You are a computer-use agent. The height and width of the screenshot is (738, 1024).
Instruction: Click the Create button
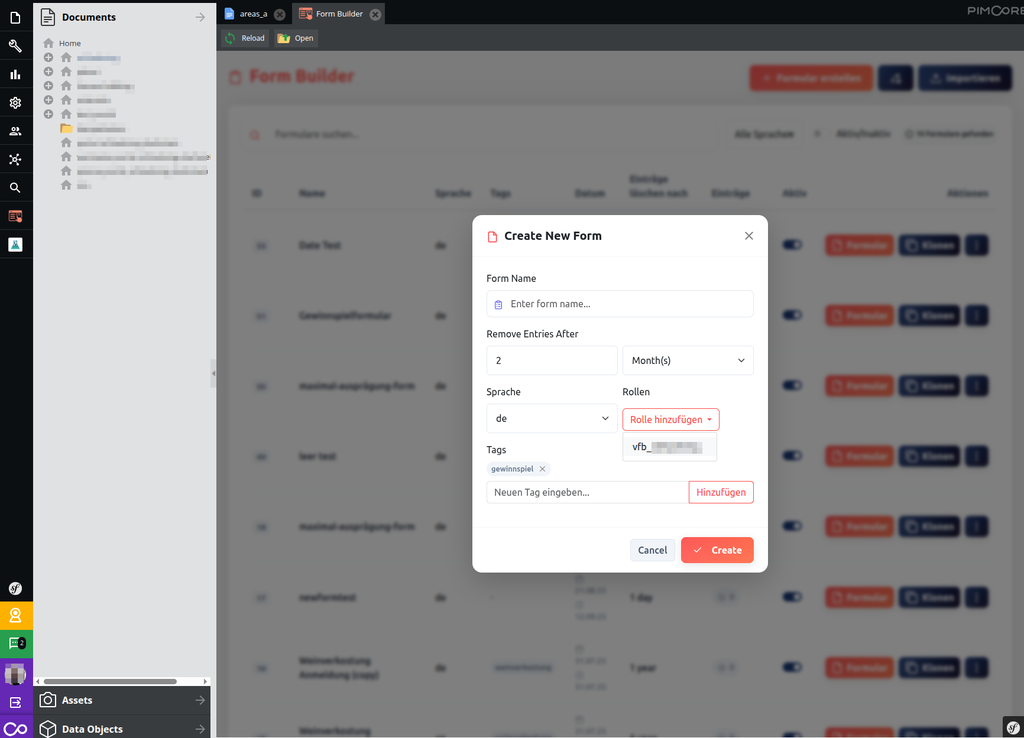tap(717, 550)
